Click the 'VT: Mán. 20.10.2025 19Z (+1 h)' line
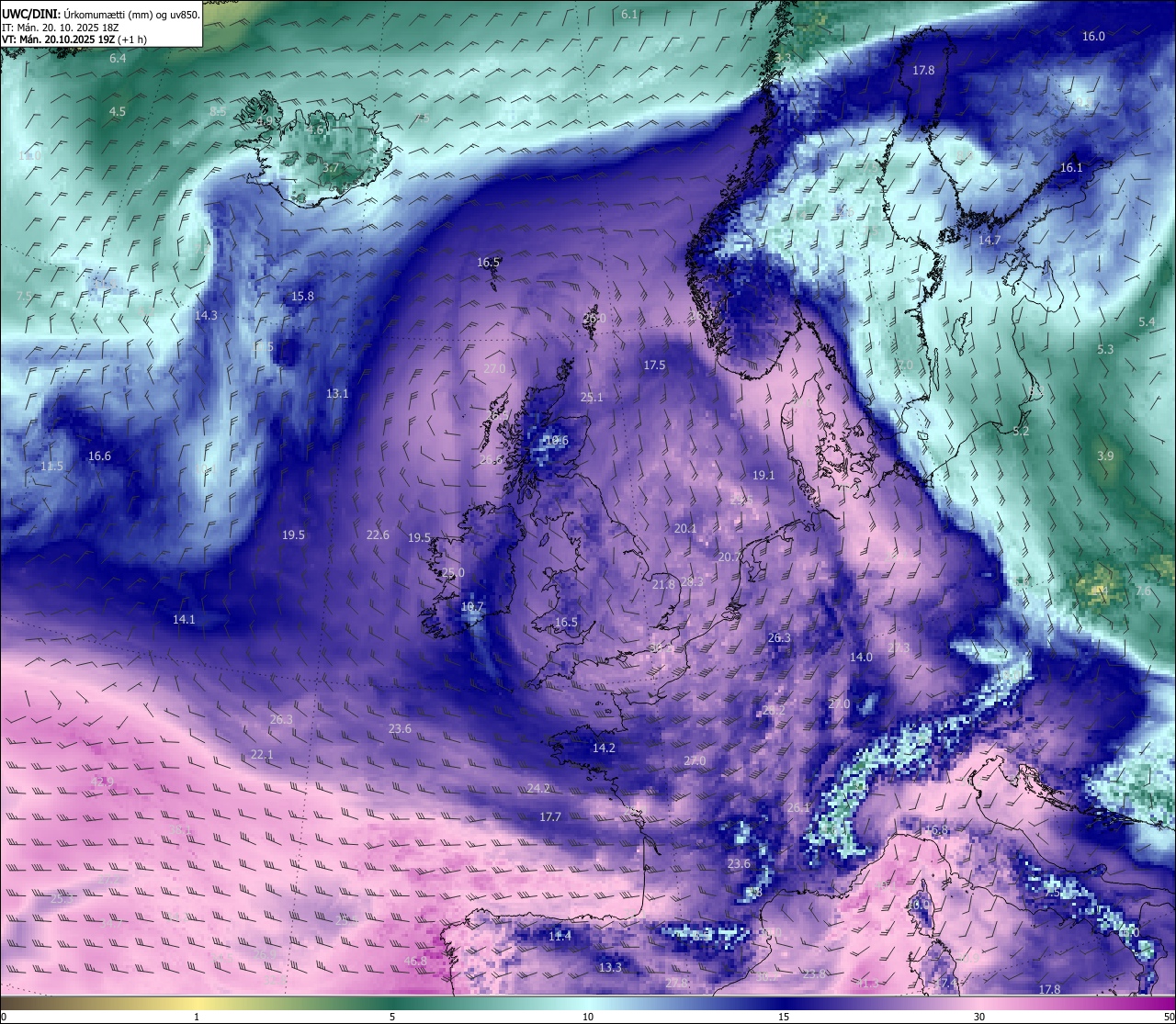 pos(74,39)
